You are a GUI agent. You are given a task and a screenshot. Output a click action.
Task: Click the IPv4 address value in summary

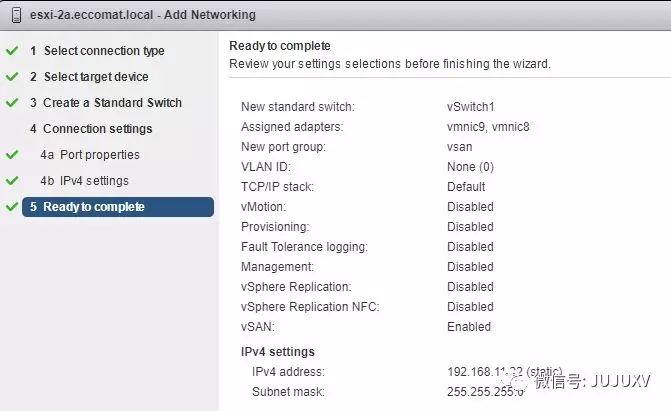[x=492, y=372]
